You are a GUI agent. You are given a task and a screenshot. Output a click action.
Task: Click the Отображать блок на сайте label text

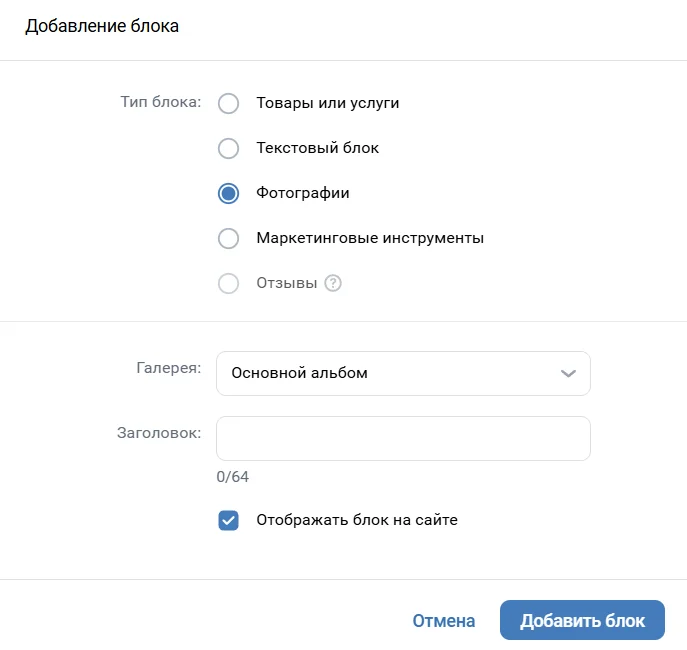click(357, 520)
